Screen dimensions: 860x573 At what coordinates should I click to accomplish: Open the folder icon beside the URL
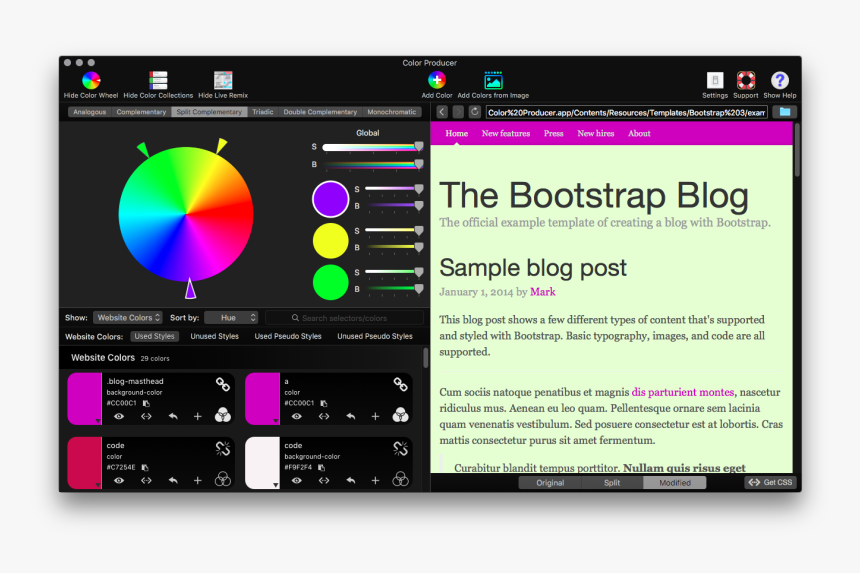(x=785, y=112)
